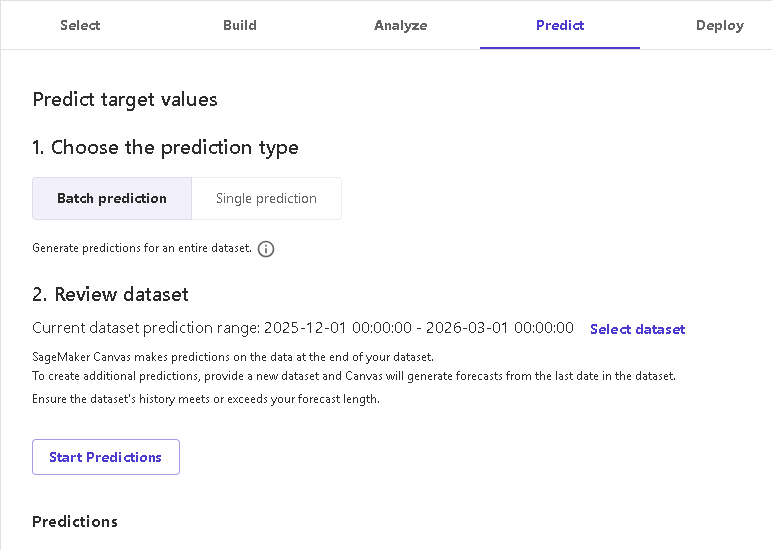
Task: Click the To create additional predictions sentence
Action: [x=354, y=376]
